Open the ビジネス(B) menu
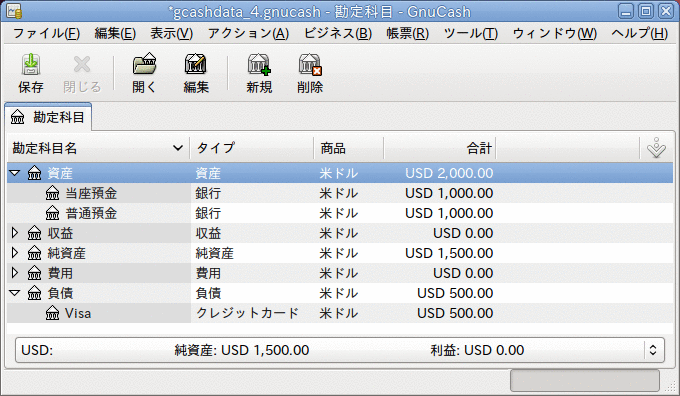This screenshot has width=680, height=396. pyautogui.click(x=337, y=33)
